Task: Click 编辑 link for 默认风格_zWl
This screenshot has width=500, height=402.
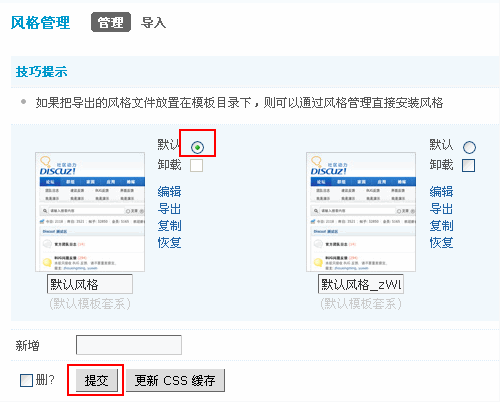Action: click(x=441, y=192)
